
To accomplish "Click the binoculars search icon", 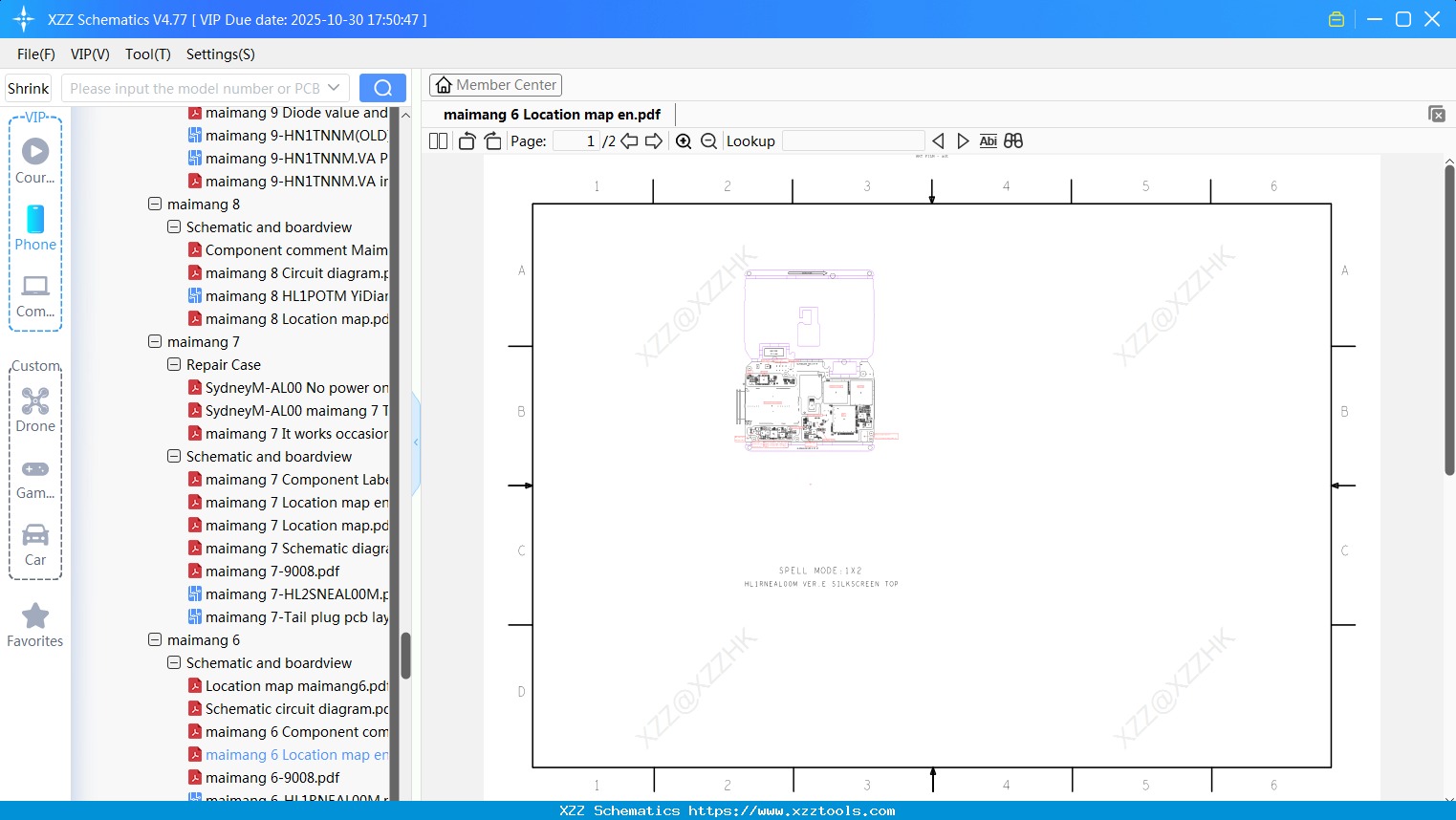I will pyautogui.click(x=1013, y=140).
